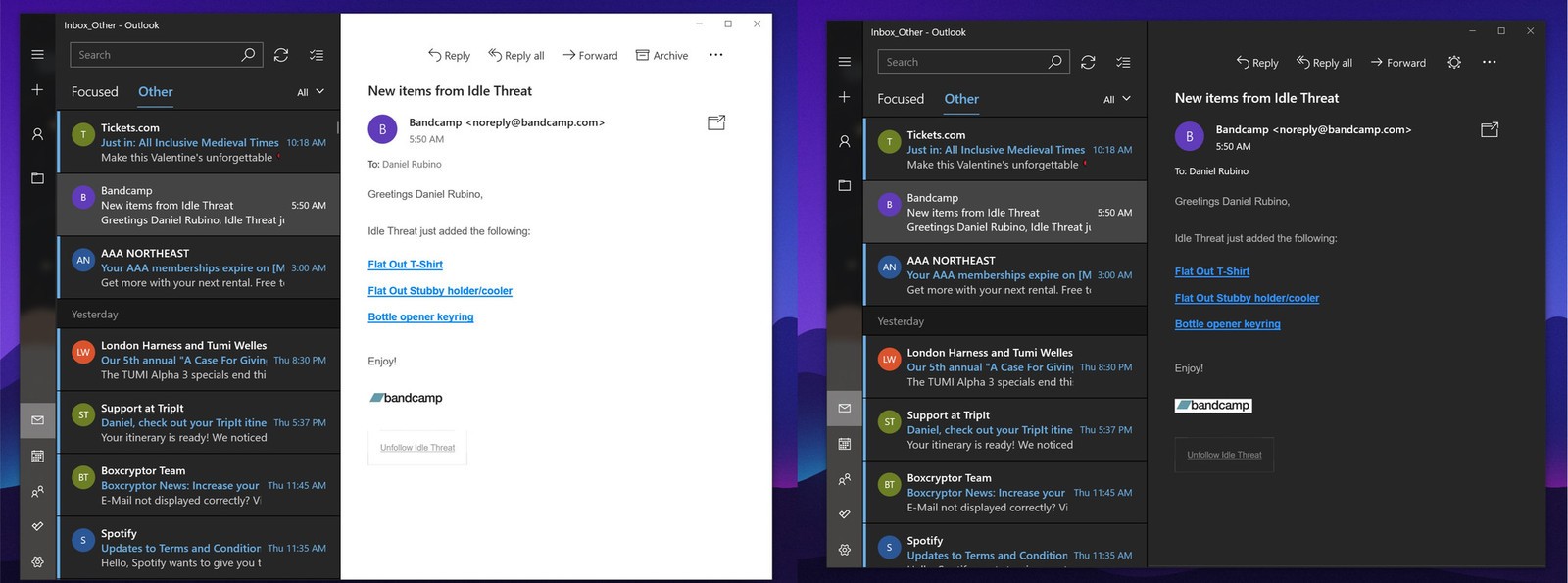Sync the mailbox in the right window
This screenshot has height=583, width=1568.
(x=1088, y=62)
